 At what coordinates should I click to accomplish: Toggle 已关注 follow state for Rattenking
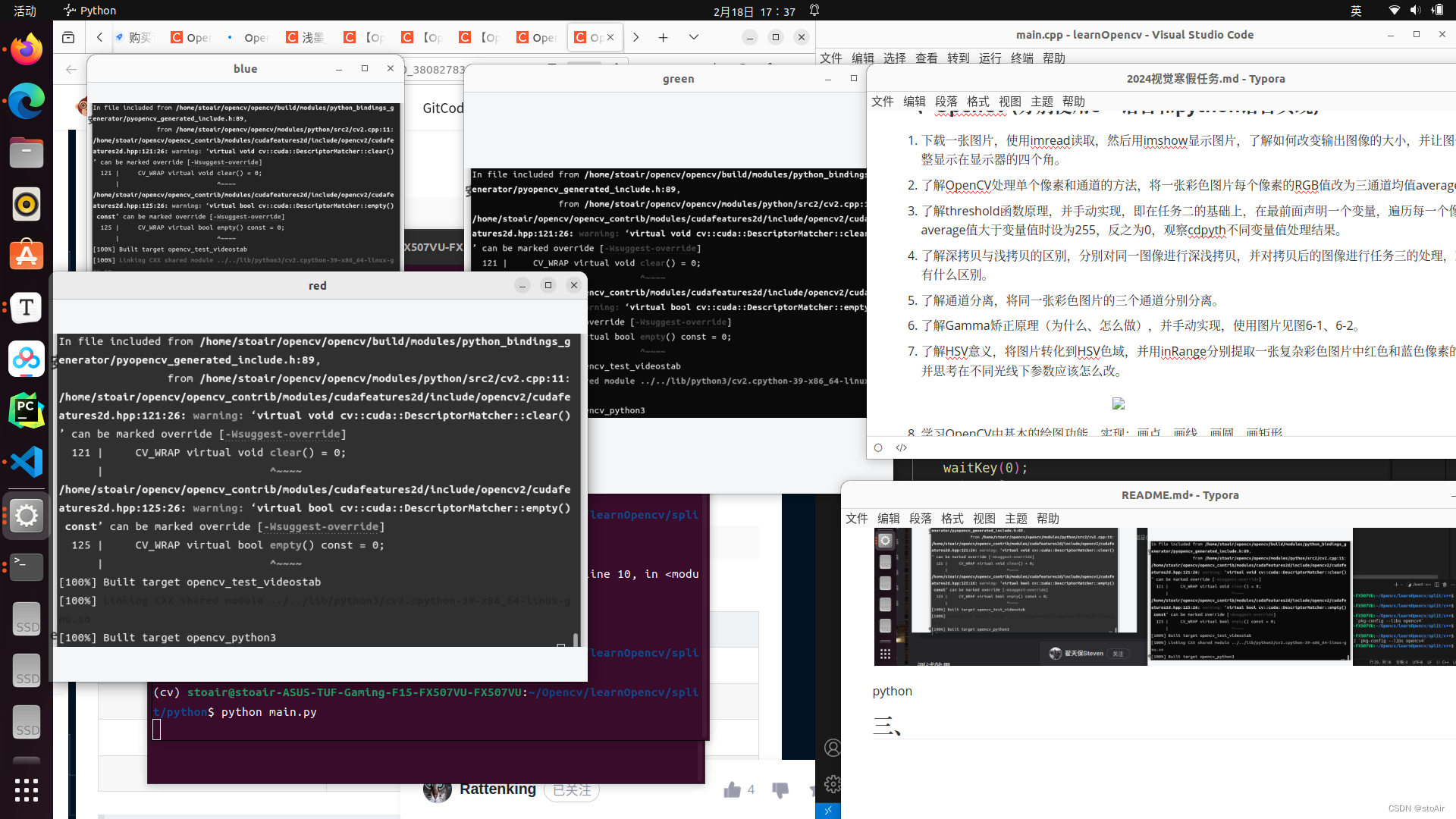572,790
